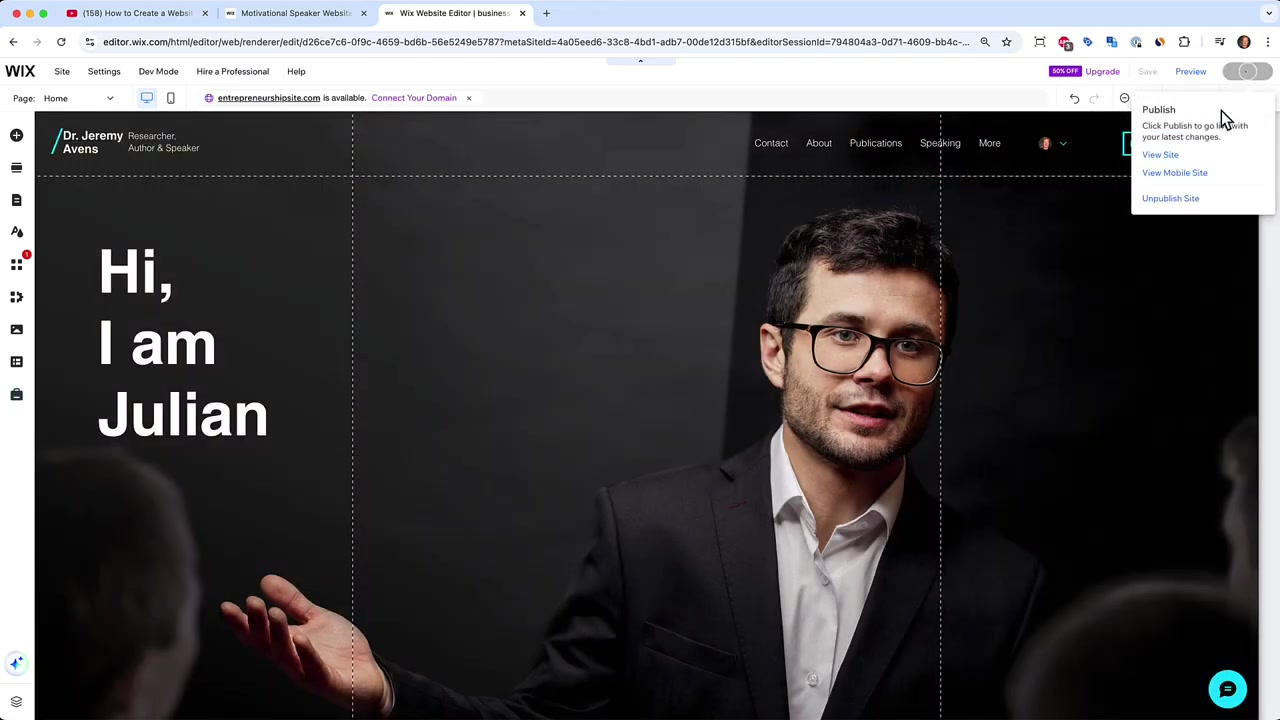This screenshot has height=720, width=1280.
Task: Open a new browser tab
Action: click(x=546, y=13)
